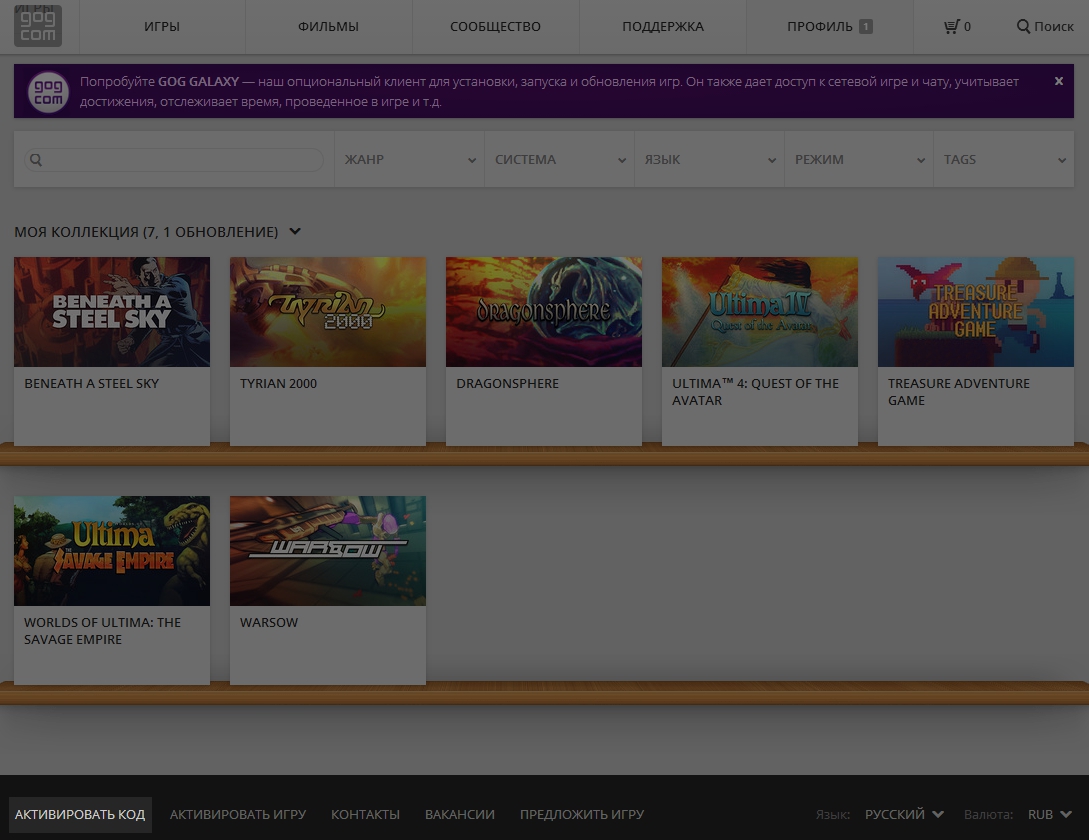Open RUB currency dropdown

pos(1049,814)
